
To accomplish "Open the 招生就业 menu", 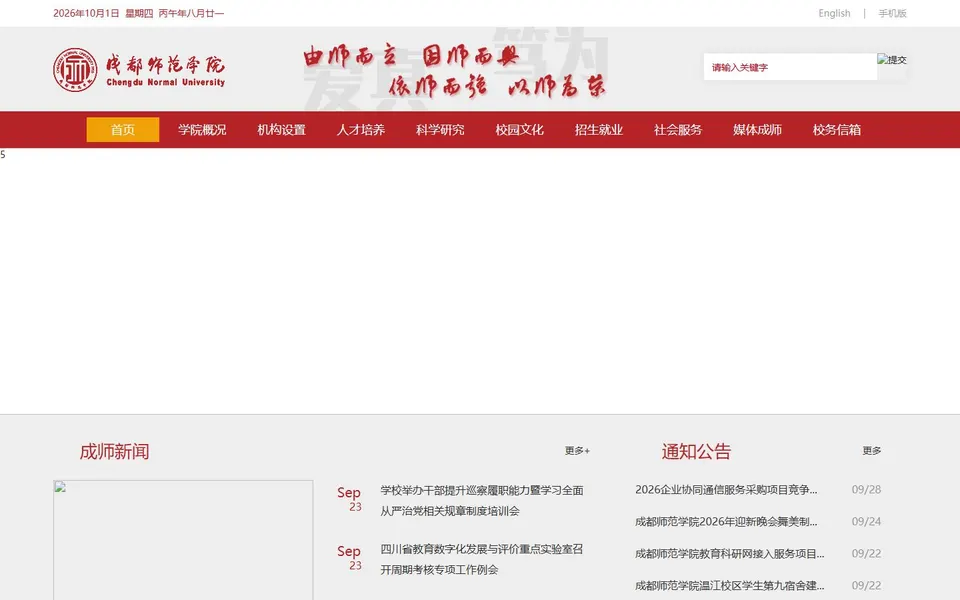I will tap(599, 130).
